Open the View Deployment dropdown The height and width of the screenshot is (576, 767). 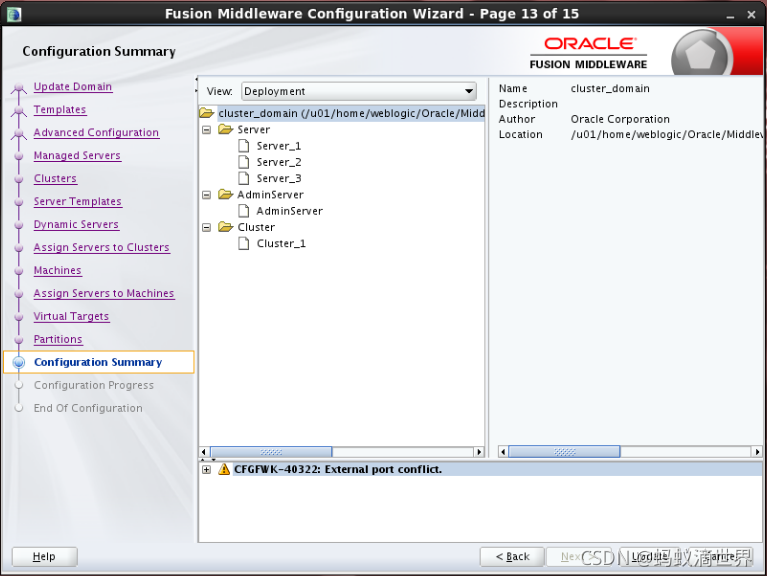(359, 91)
